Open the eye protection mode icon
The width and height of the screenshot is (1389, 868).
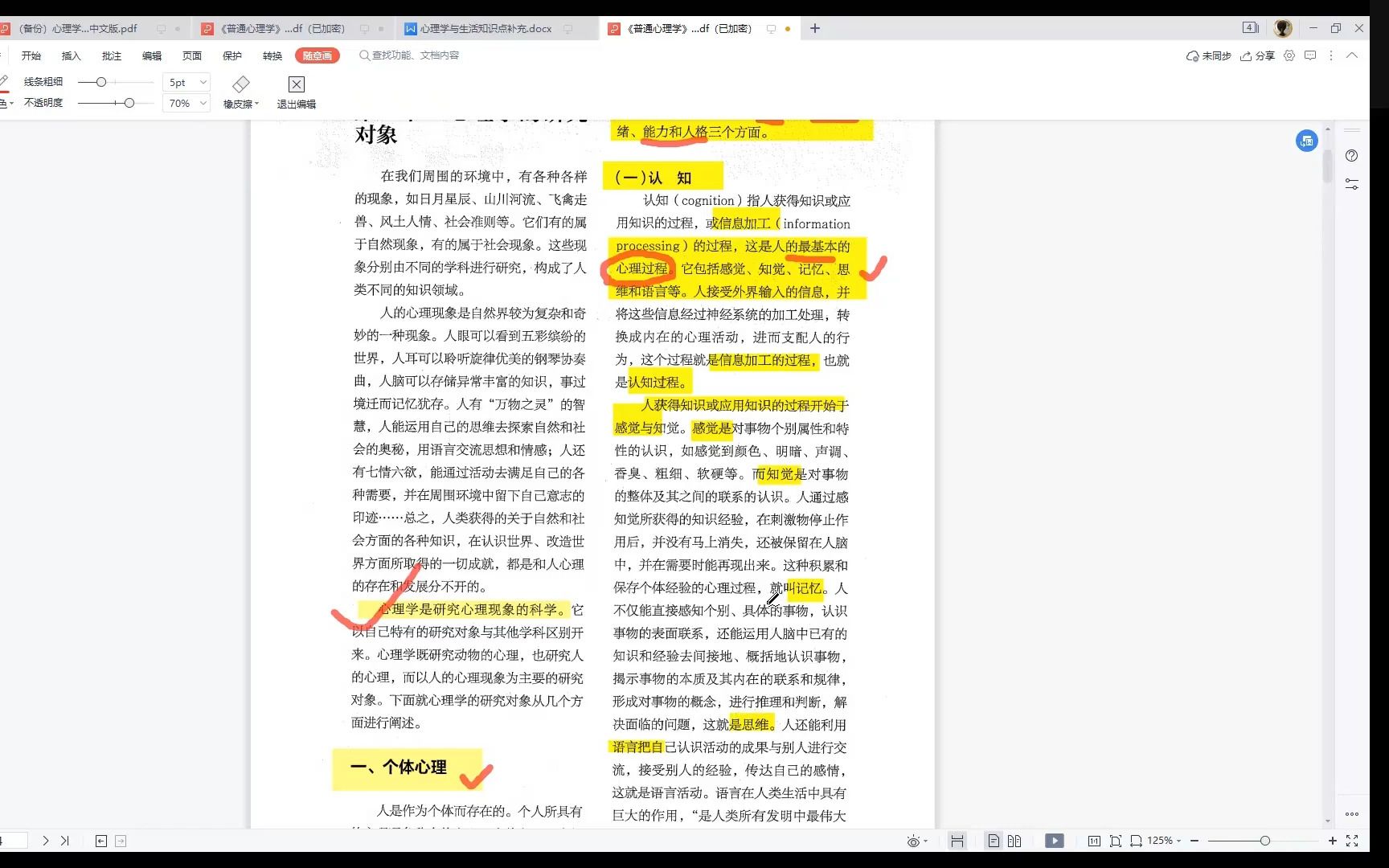913,841
